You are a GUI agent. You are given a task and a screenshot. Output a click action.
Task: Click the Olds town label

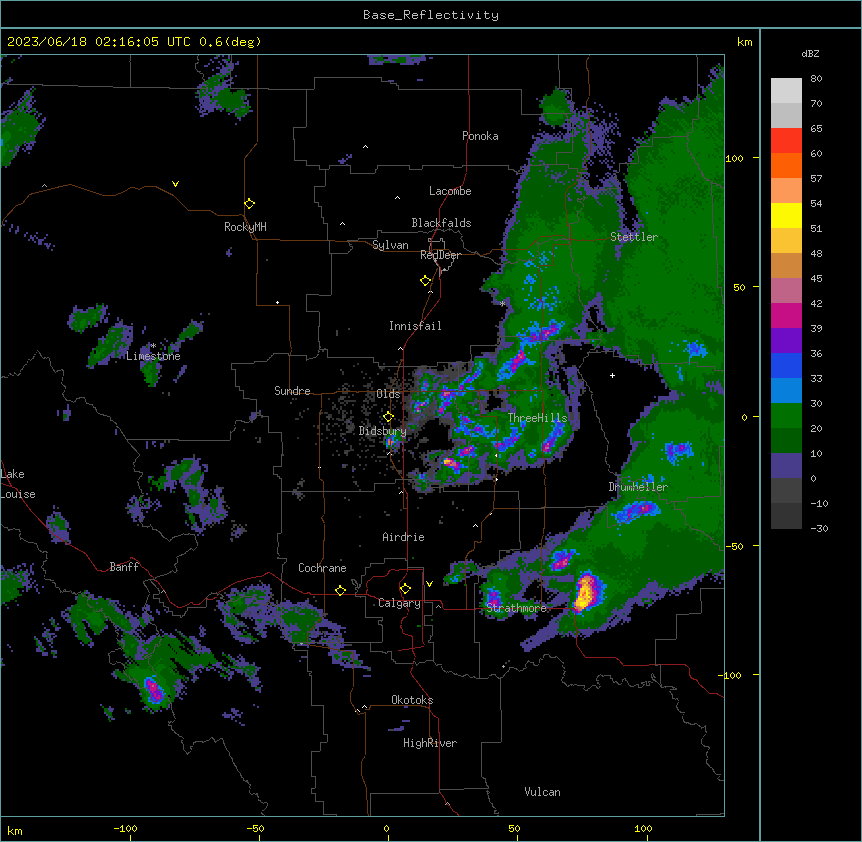[x=388, y=394]
